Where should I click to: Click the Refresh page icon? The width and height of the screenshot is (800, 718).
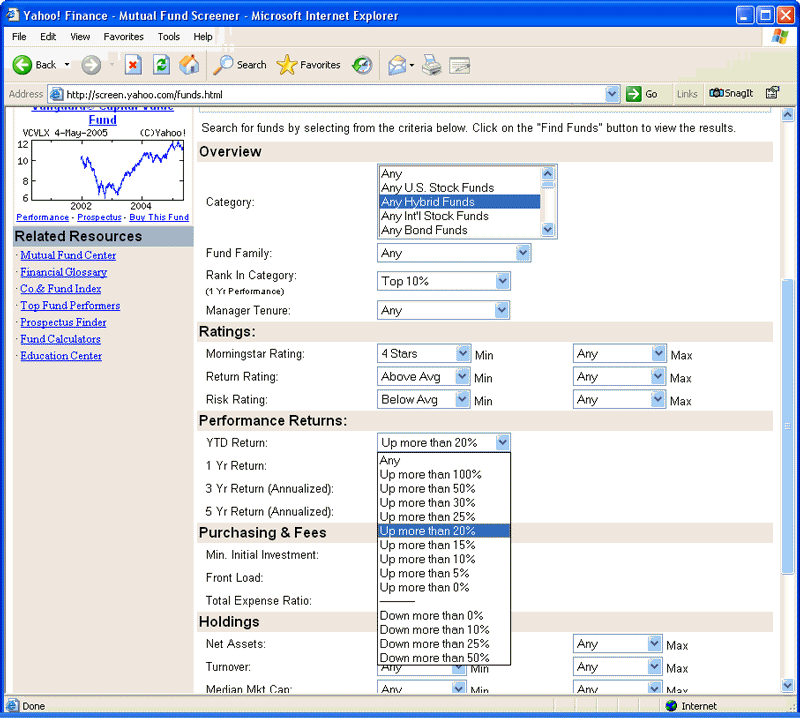click(x=161, y=64)
